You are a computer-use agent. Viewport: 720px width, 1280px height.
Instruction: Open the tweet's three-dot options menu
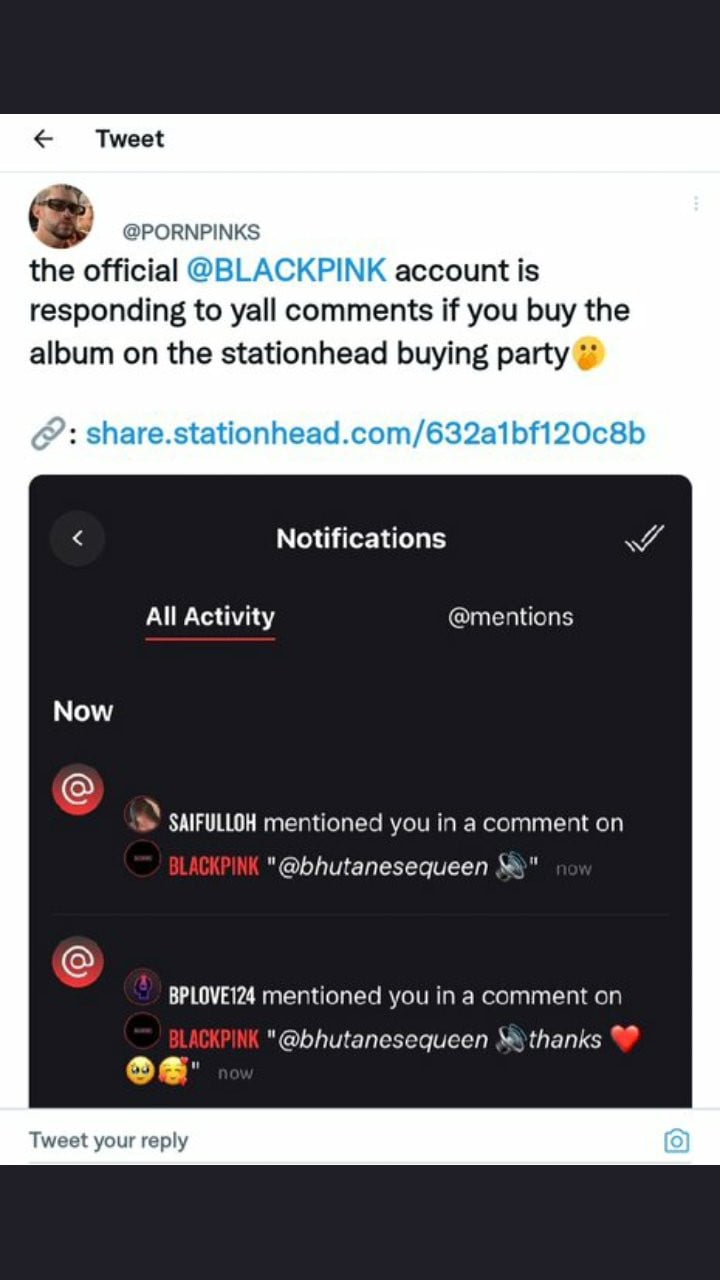pyautogui.click(x=695, y=203)
